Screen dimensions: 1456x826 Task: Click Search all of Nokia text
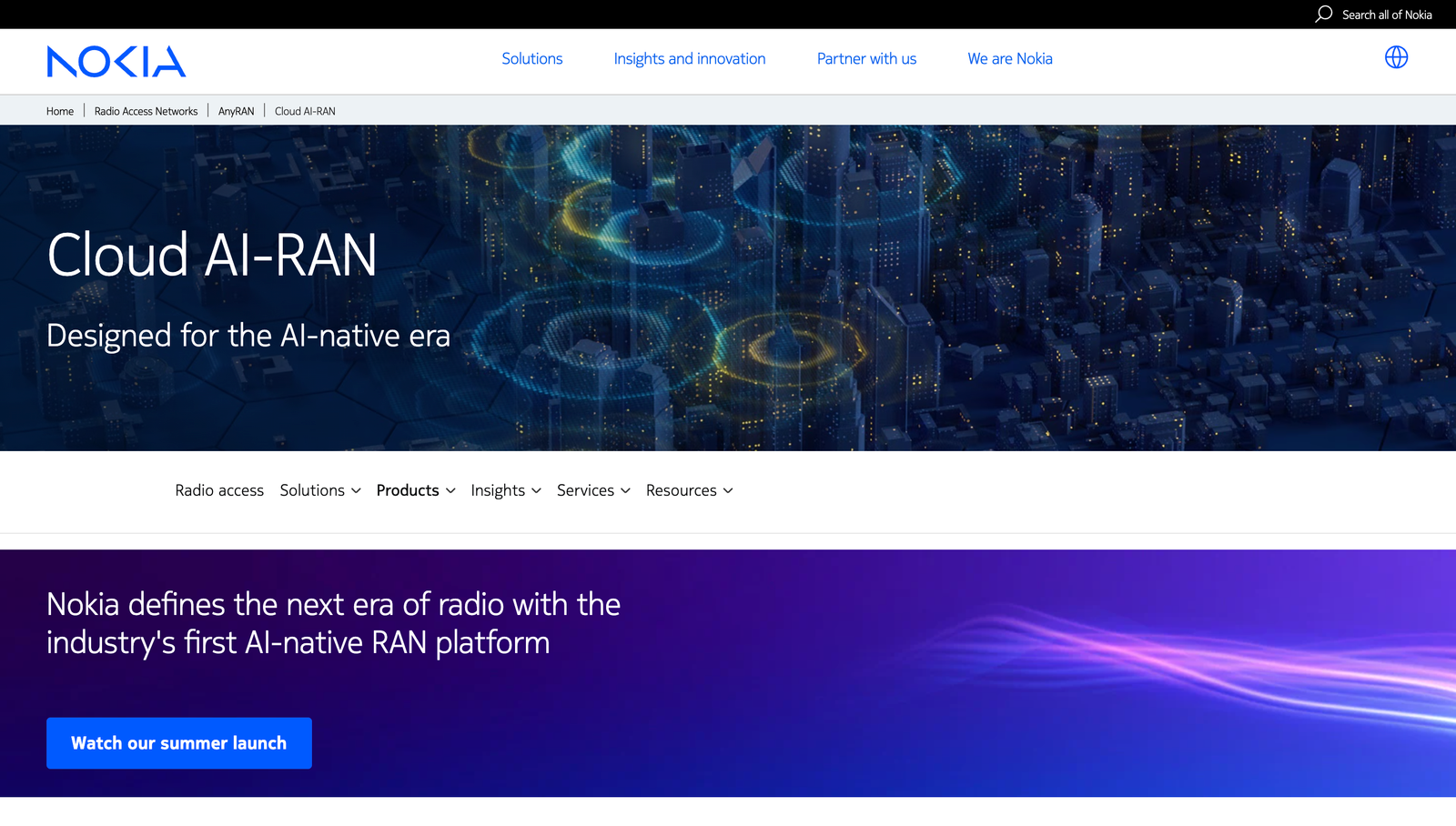coord(1387,15)
